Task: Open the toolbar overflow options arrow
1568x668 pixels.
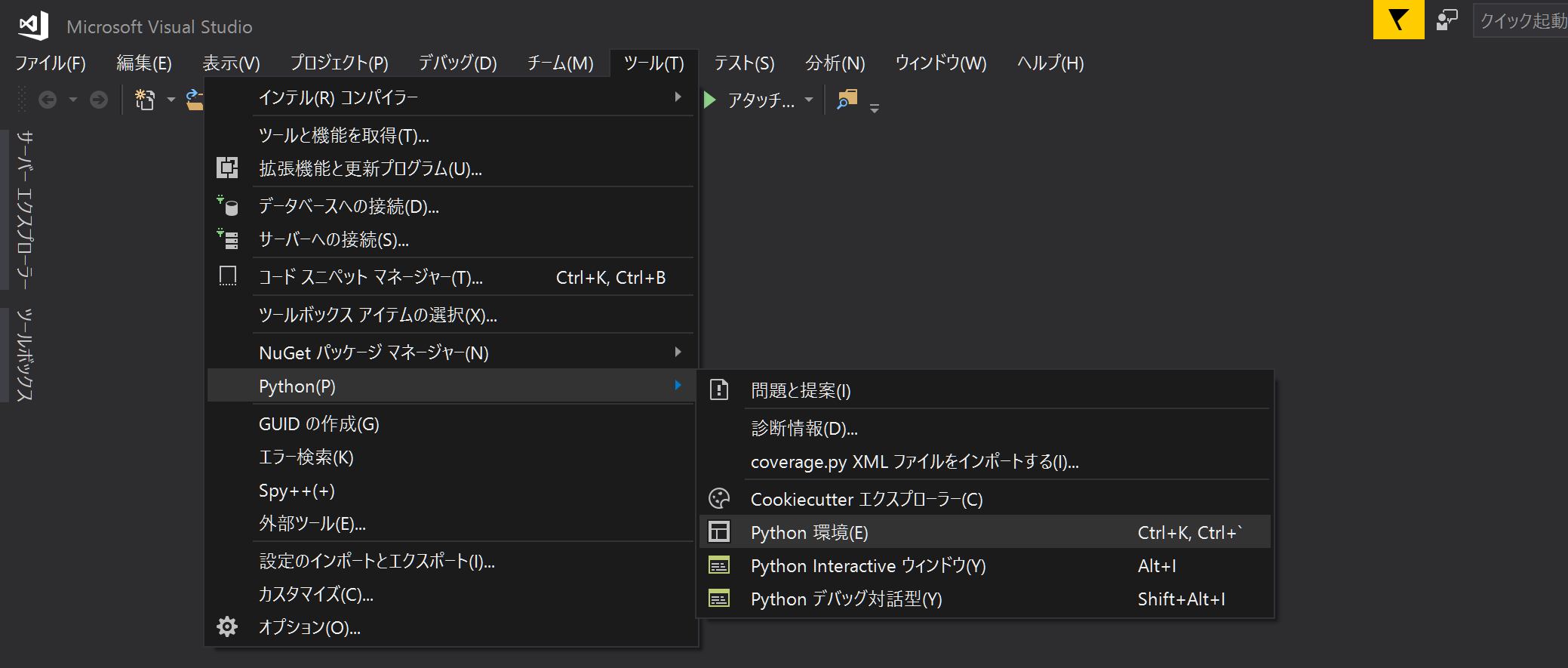Action: (x=875, y=109)
